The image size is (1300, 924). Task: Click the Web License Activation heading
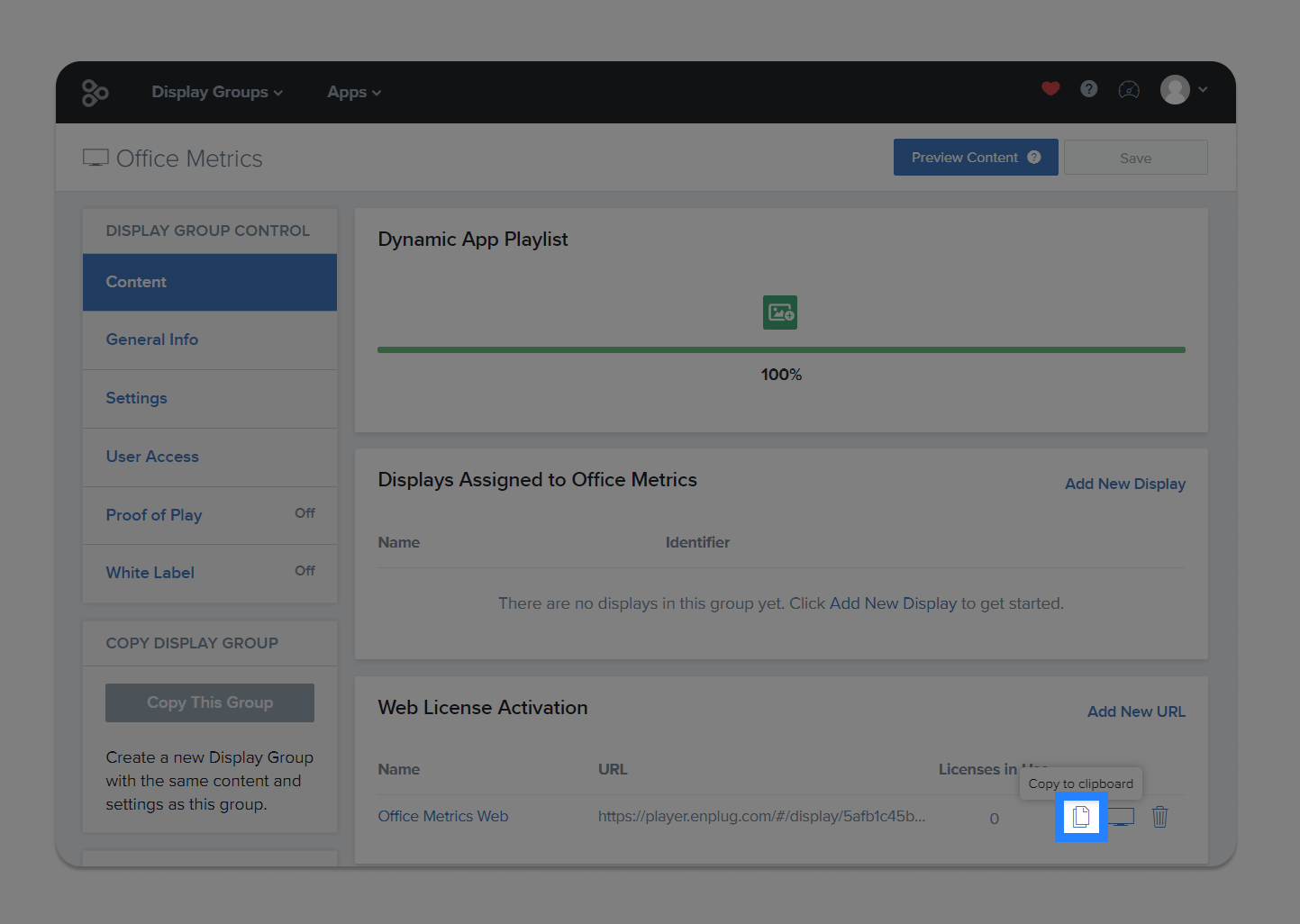483,708
